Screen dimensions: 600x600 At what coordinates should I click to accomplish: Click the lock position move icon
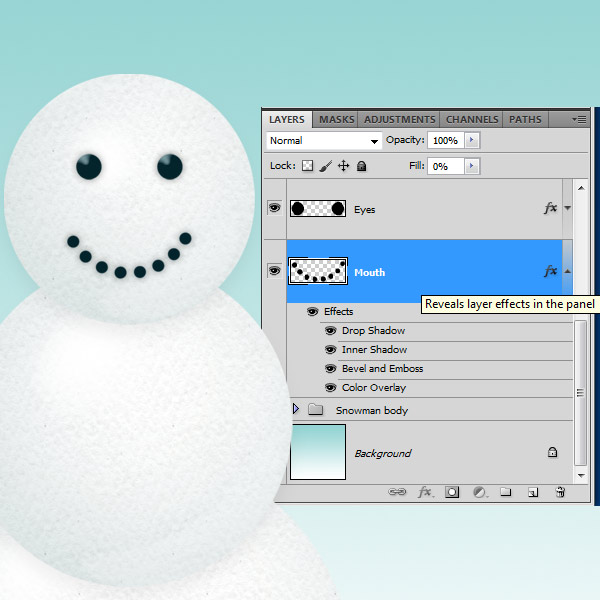click(344, 166)
